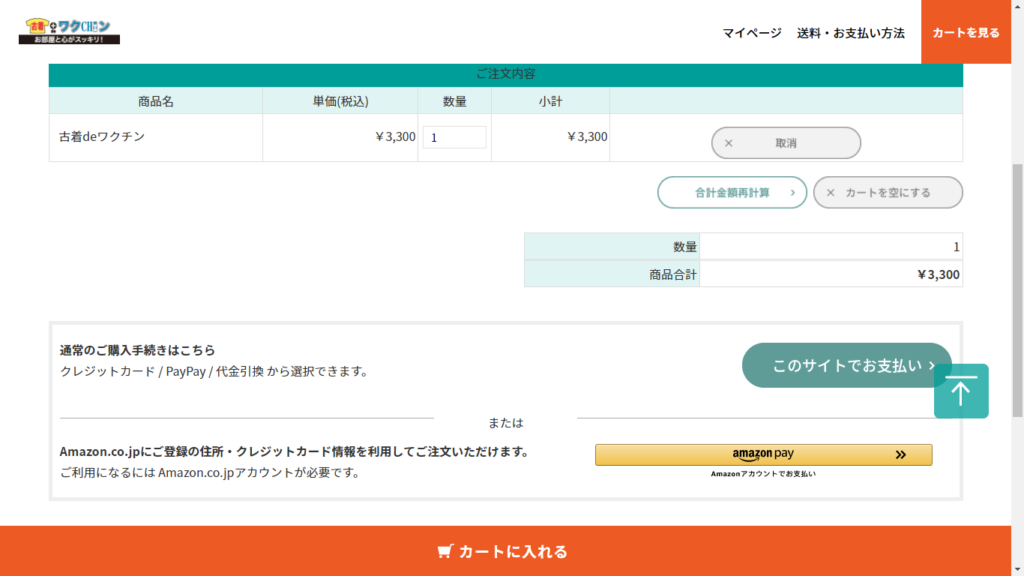The height and width of the screenshot is (576, 1024).
Task: Click the scroll-to-top arrow icon
Action: click(961, 391)
